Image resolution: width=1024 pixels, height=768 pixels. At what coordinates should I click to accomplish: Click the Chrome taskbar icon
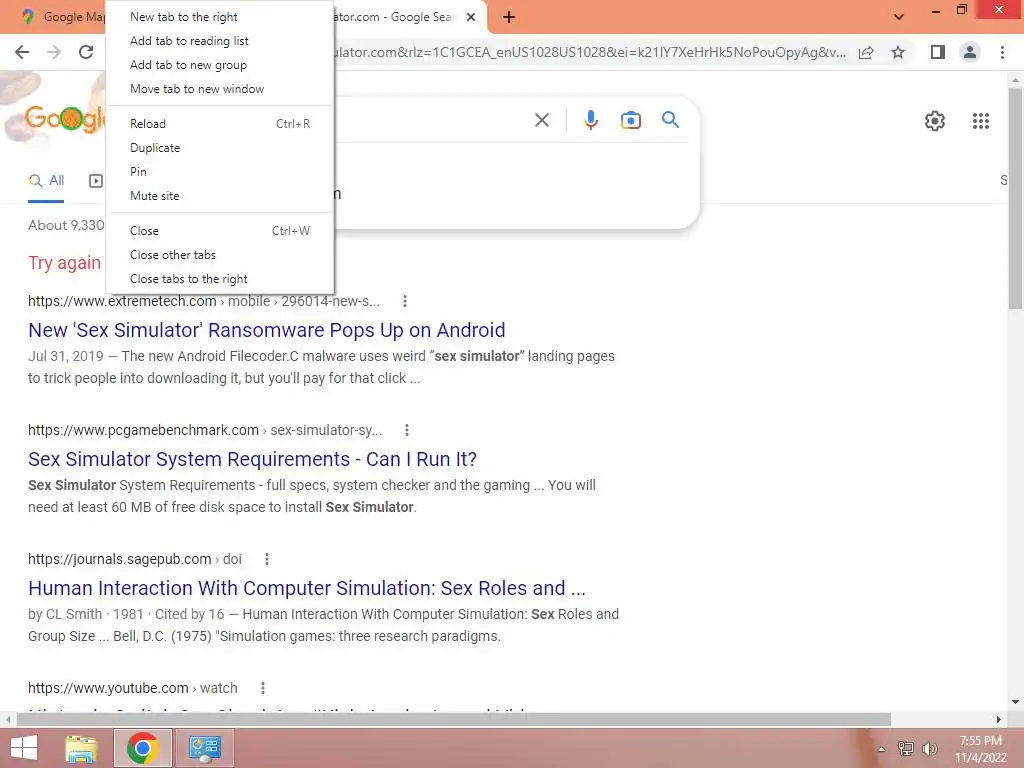[x=142, y=748]
